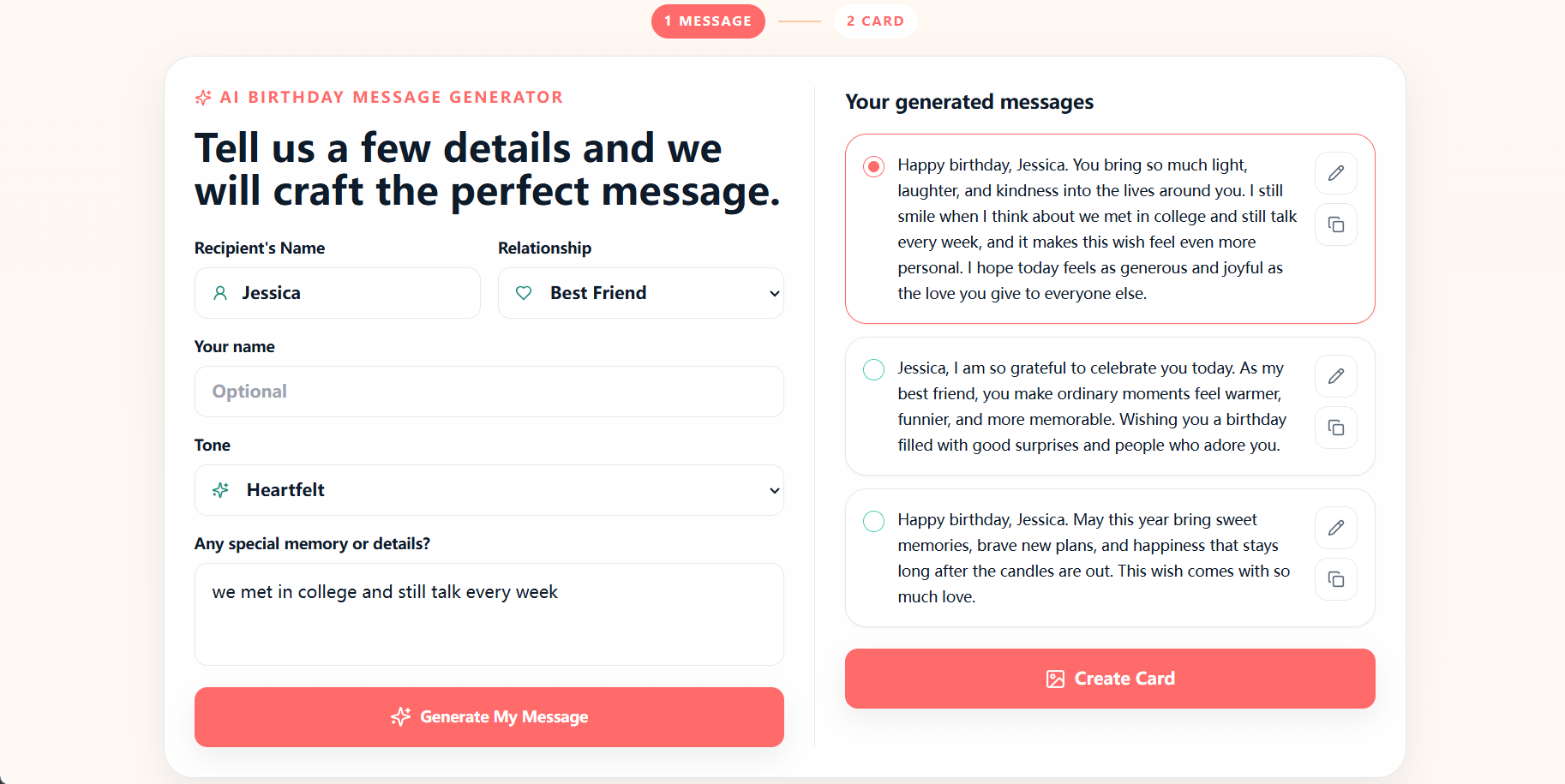Screen dimensions: 1565x784
Task: Go to step 1 Message tab
Action: point(708,21)
